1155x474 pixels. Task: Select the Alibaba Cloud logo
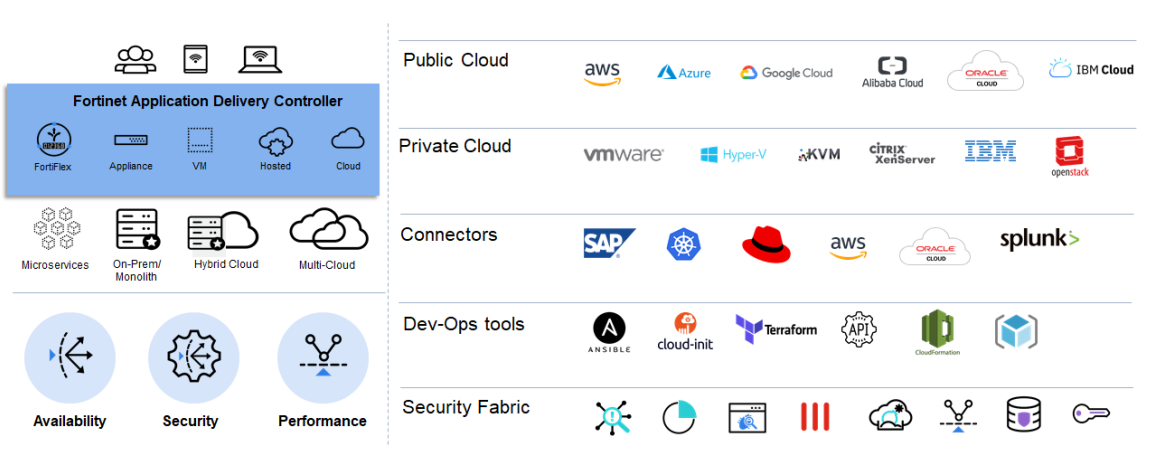click(x=892, y=72)
